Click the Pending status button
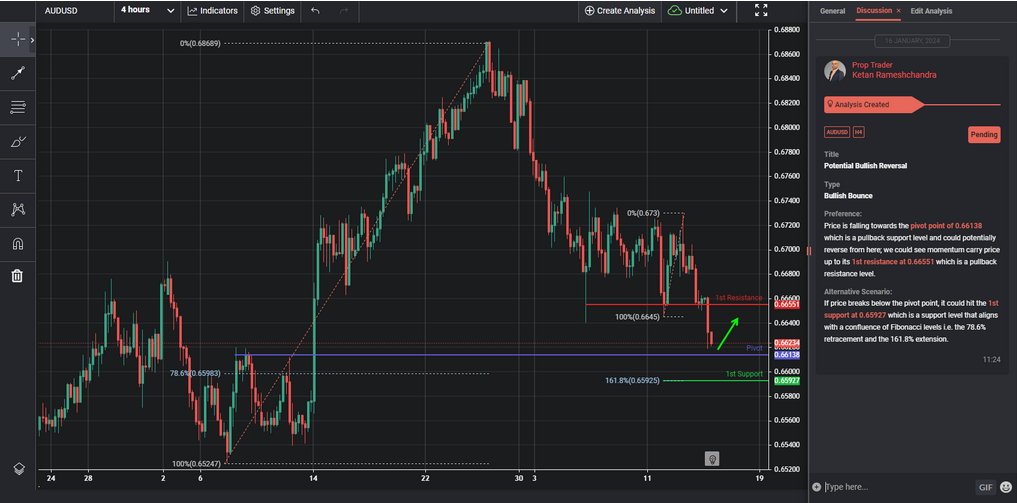The image size is (1017, 503). click(x=984, y=134)
